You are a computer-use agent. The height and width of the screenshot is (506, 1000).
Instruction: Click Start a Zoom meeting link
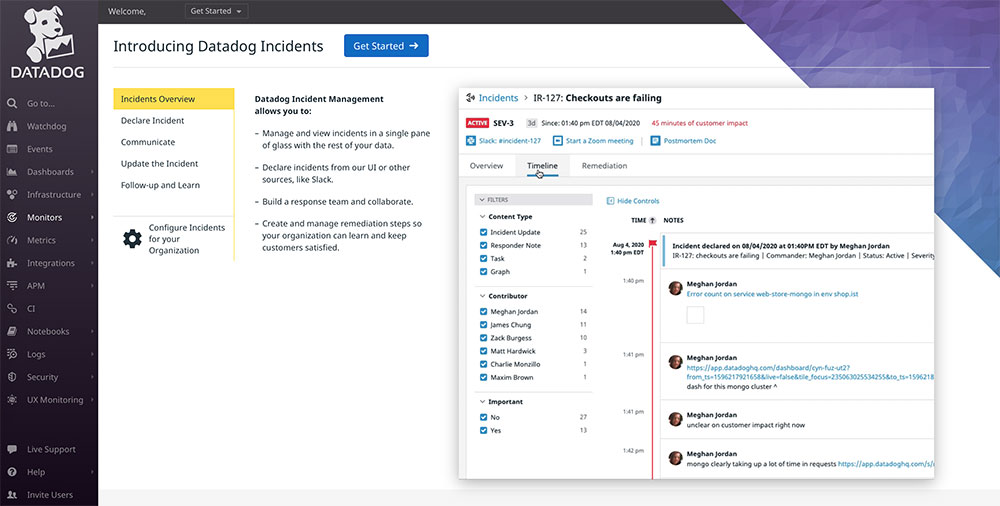pos(599,140)
